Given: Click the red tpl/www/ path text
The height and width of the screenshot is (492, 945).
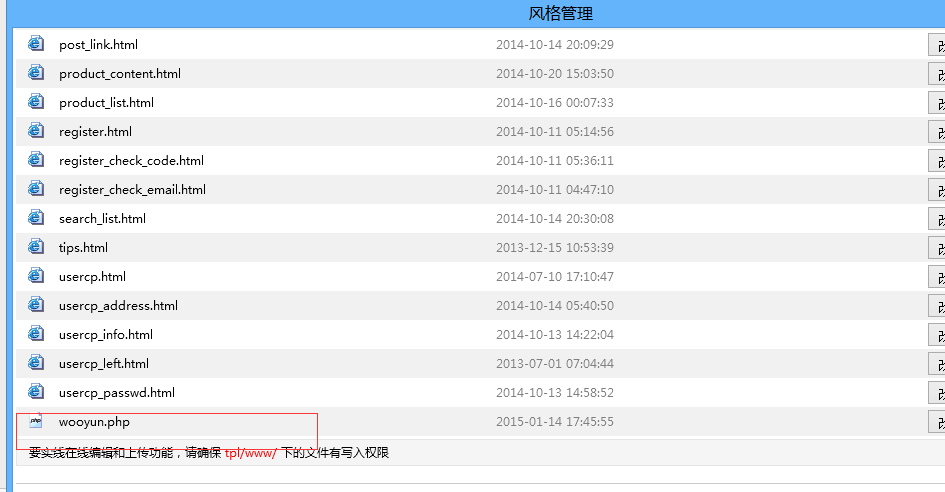Looking at the screenshot, I should tap(251, 453).
